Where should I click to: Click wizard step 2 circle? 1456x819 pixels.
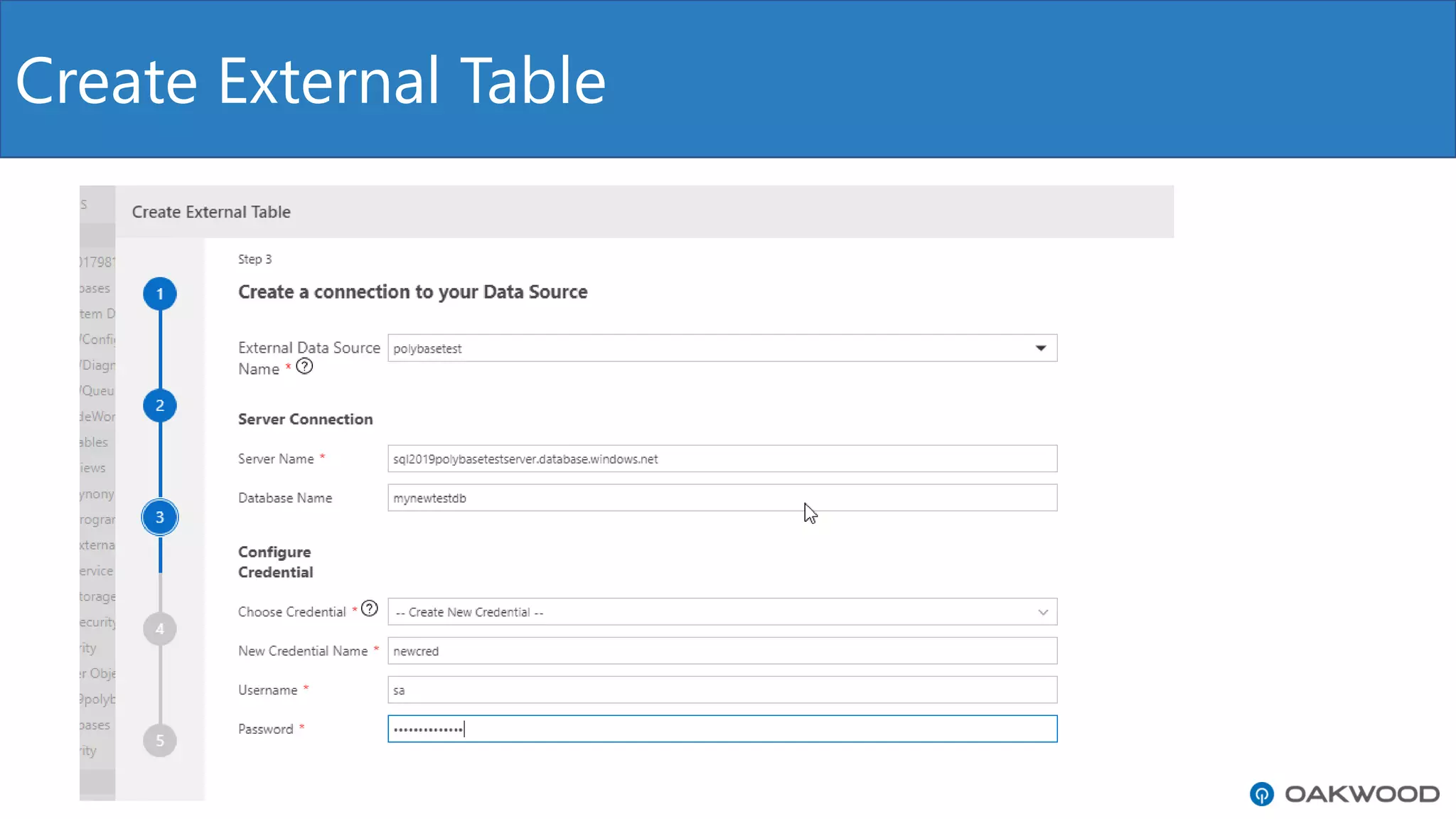pos(160,406)
